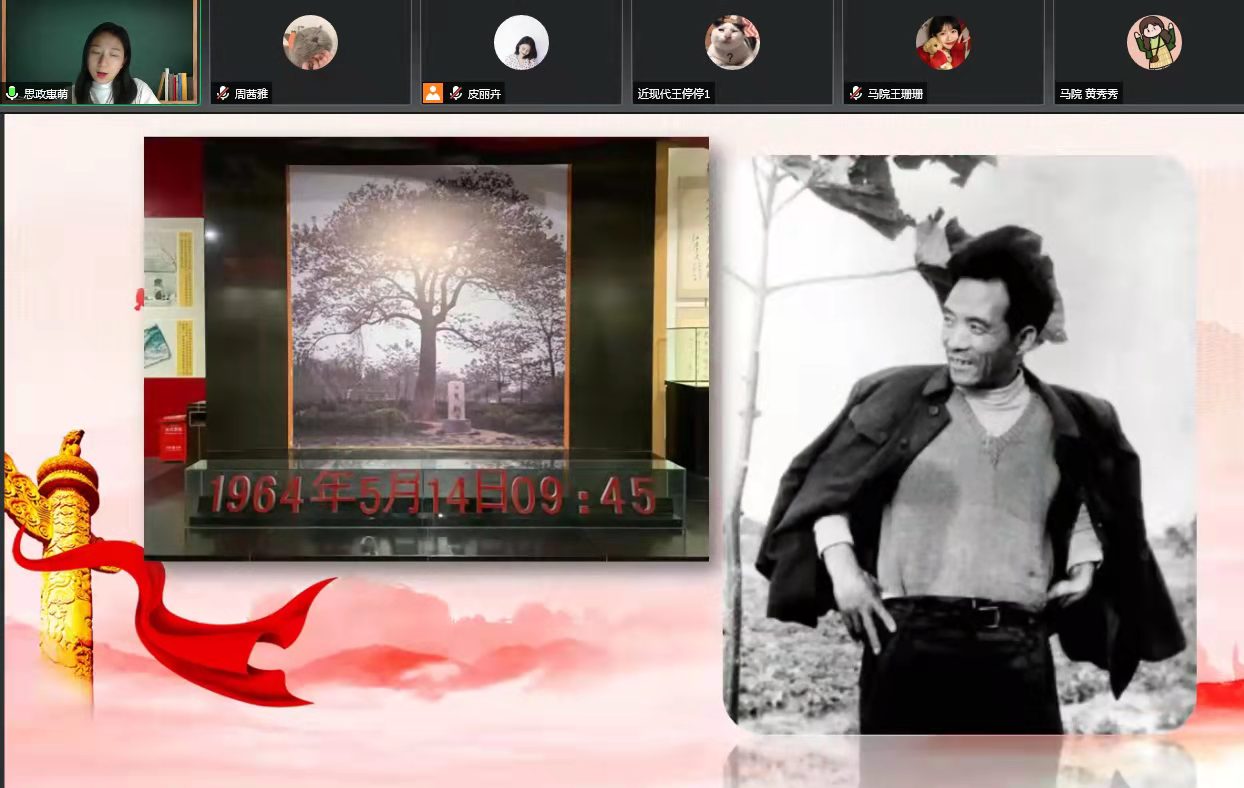This screenshot has width=1244, height=788.
Task: Click the 思政惠萌 name label
Action: (46, 94)
